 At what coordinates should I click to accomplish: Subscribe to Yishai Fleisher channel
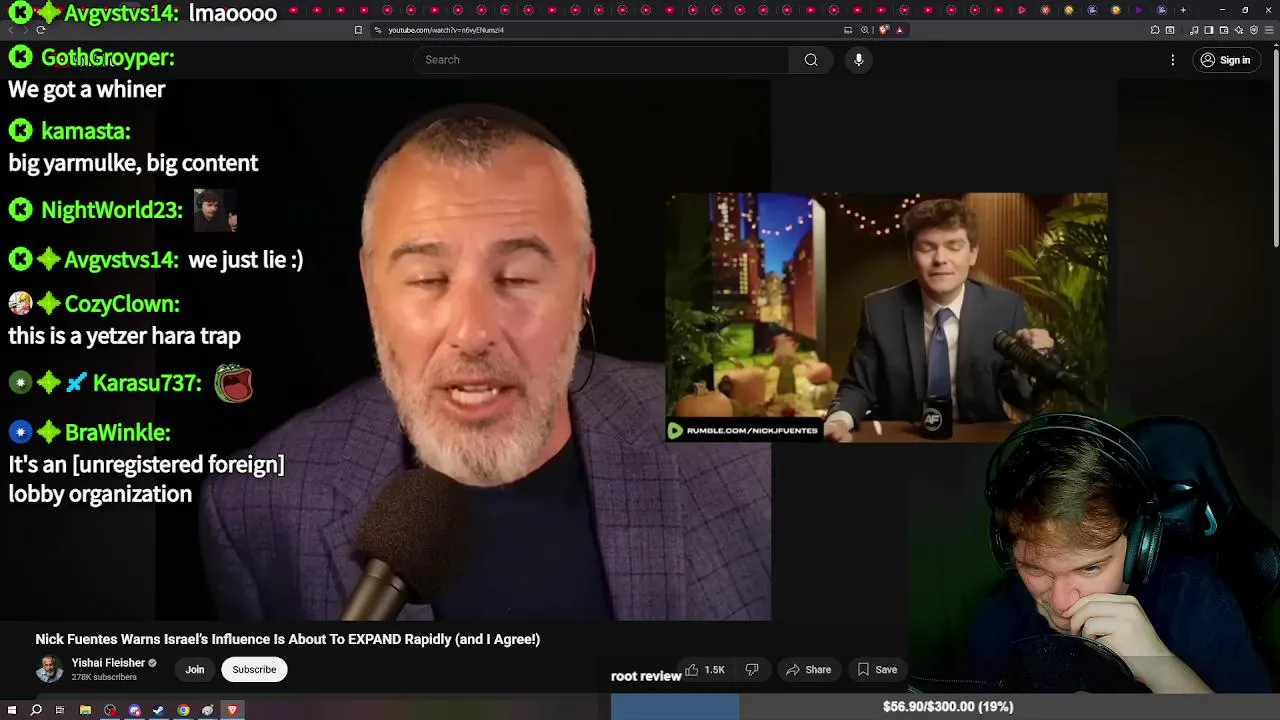point(254,670)
